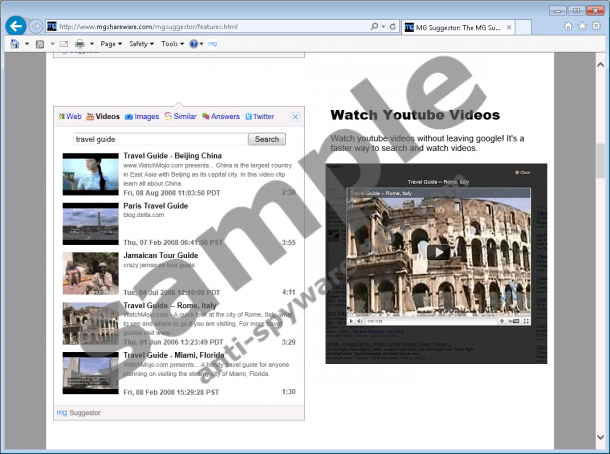The height and width of the screenshot is (454, 610).
Task: Close the MG Suggestor panel with X
Action: click(295, 117)
